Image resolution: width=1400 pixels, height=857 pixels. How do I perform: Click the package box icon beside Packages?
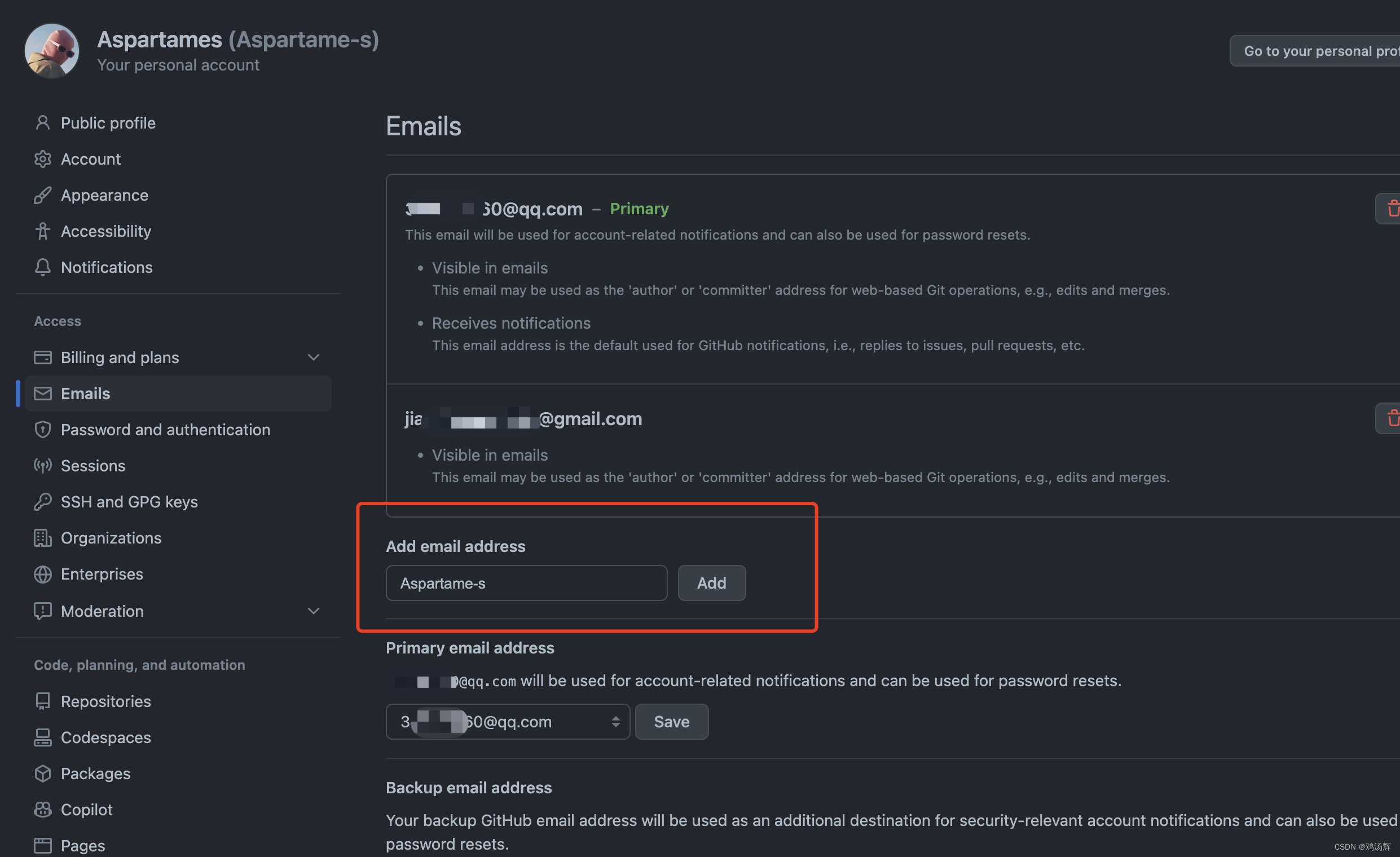click(43, 773)
